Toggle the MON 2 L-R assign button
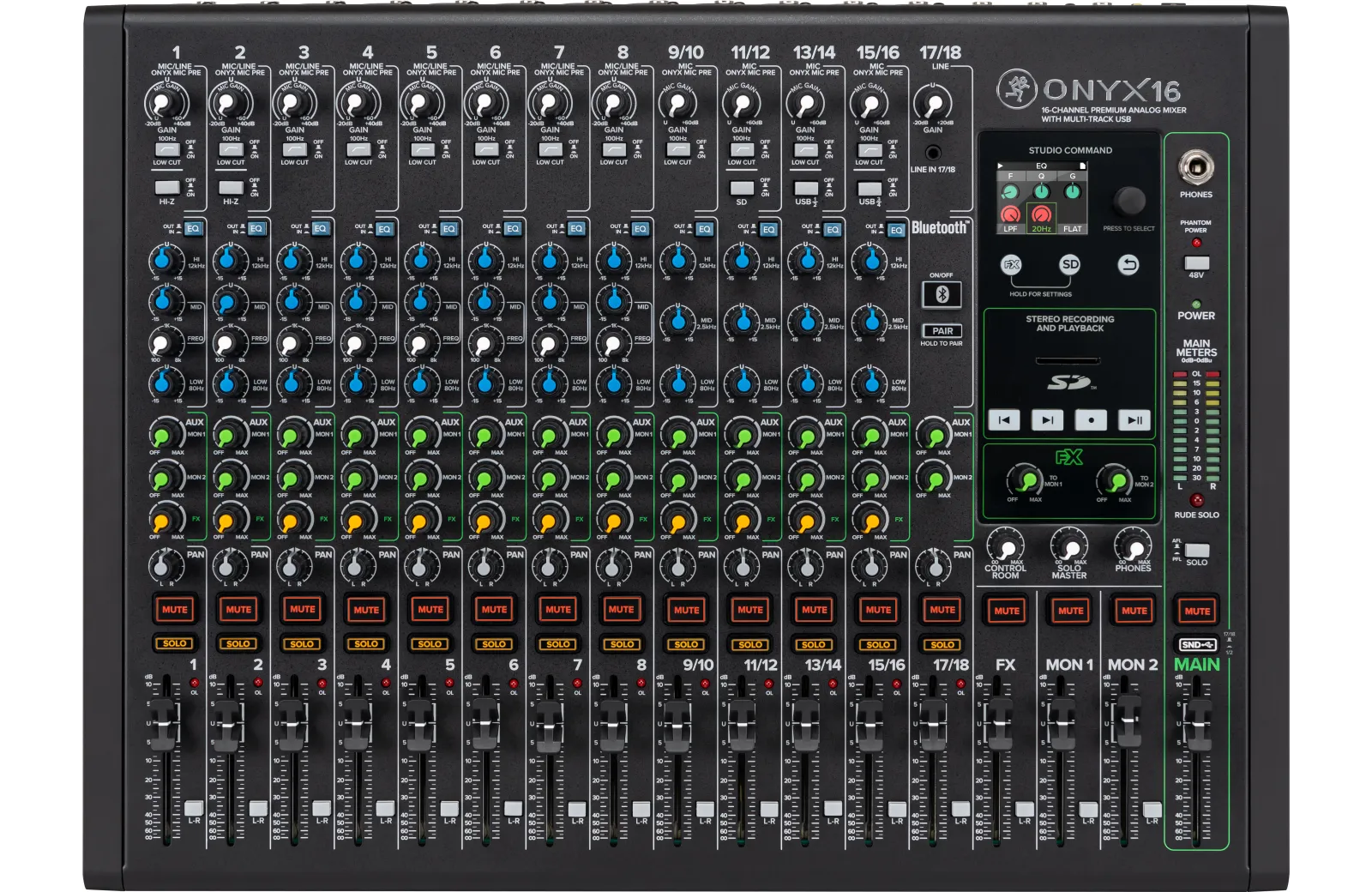1372x892 pixels. pos(1152,808)
